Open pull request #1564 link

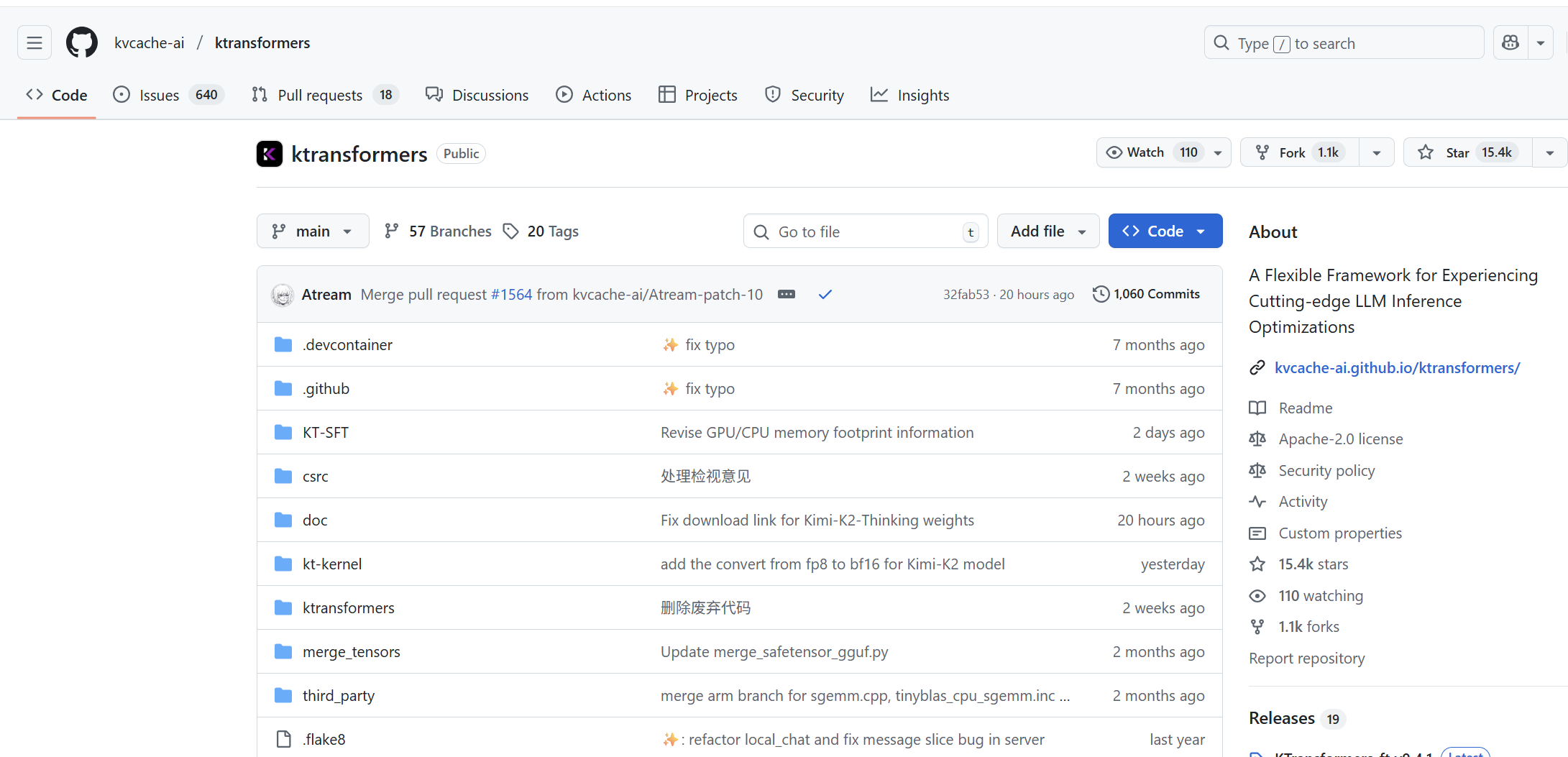(x=511, y=295)
